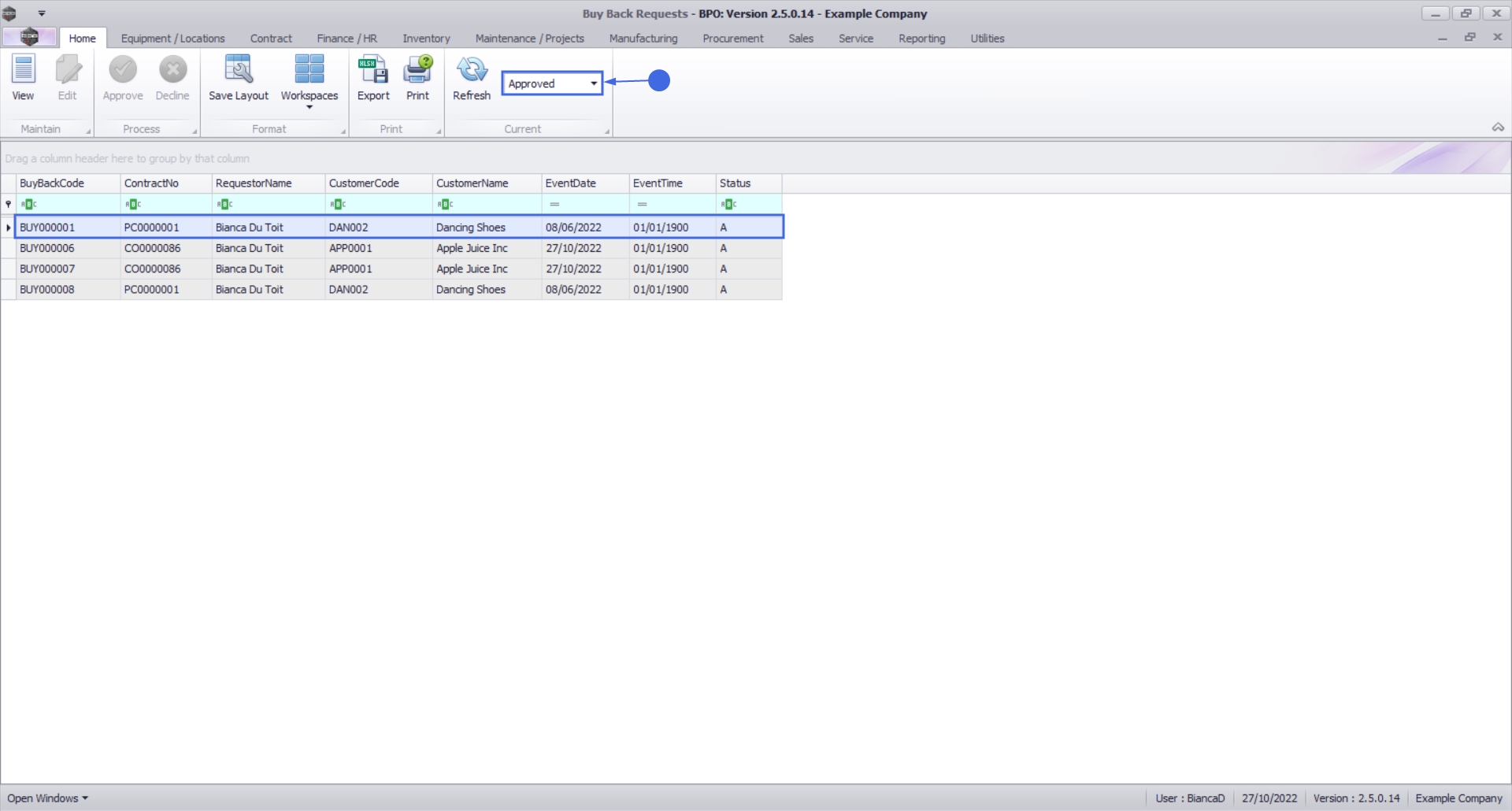Screen dimensions: 1512x811
Task: Click the EventTime filter row cell
Action: pyautogui.click(x=673, y=204)
